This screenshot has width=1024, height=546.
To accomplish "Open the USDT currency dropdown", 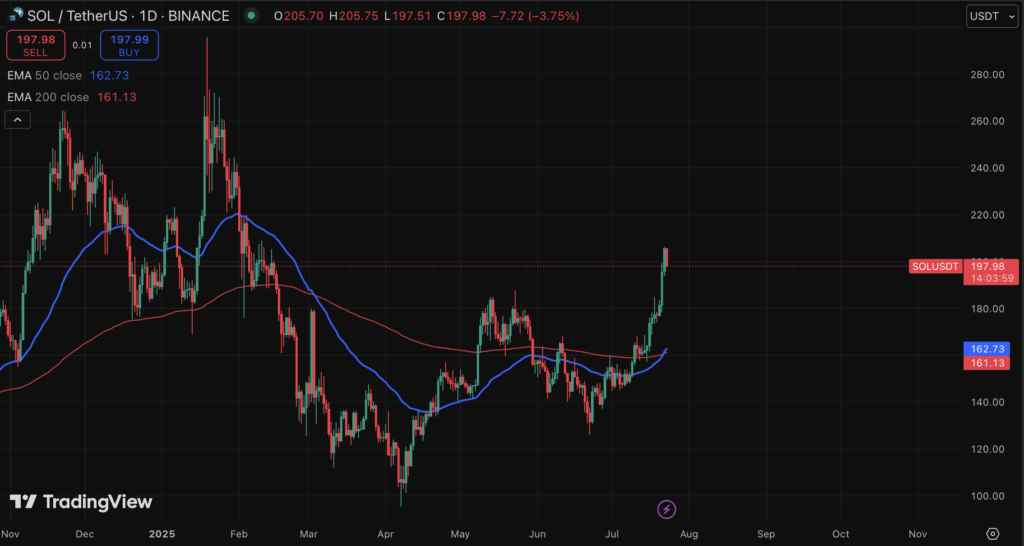I will click(991, 16).
